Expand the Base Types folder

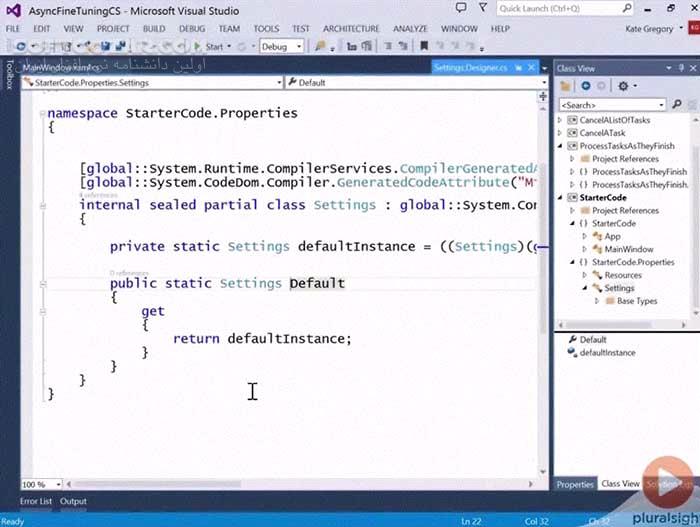[597, 301]
